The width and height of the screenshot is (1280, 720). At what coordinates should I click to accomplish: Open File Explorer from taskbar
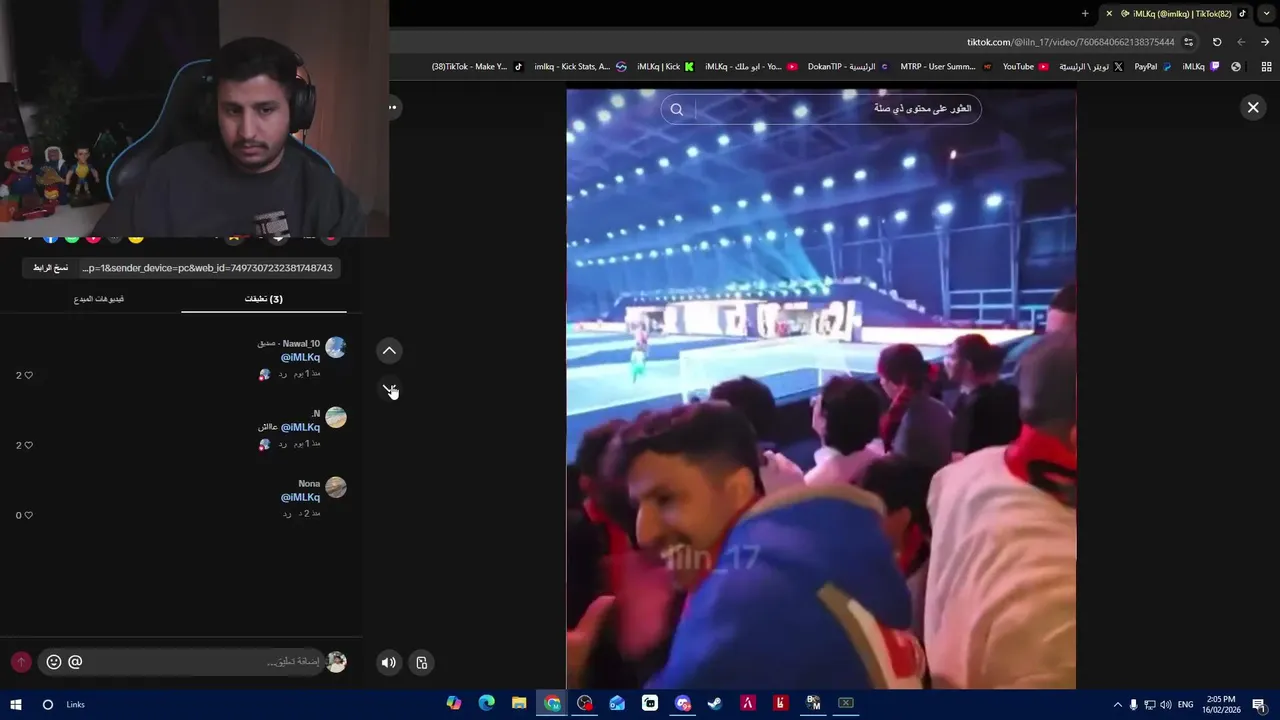[519, 704]
